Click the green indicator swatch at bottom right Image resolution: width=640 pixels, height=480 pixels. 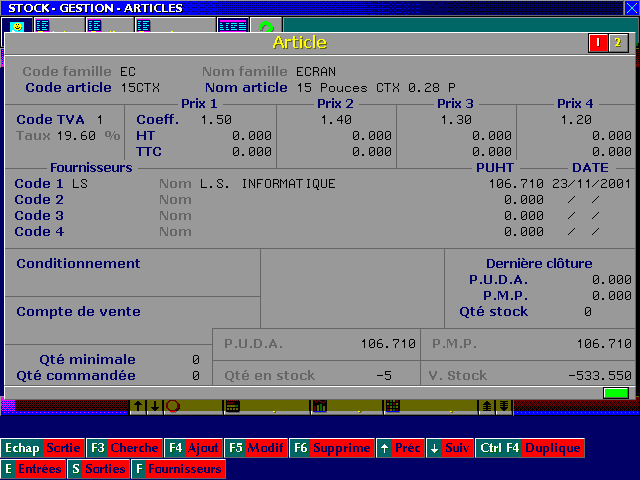(616, 393)
